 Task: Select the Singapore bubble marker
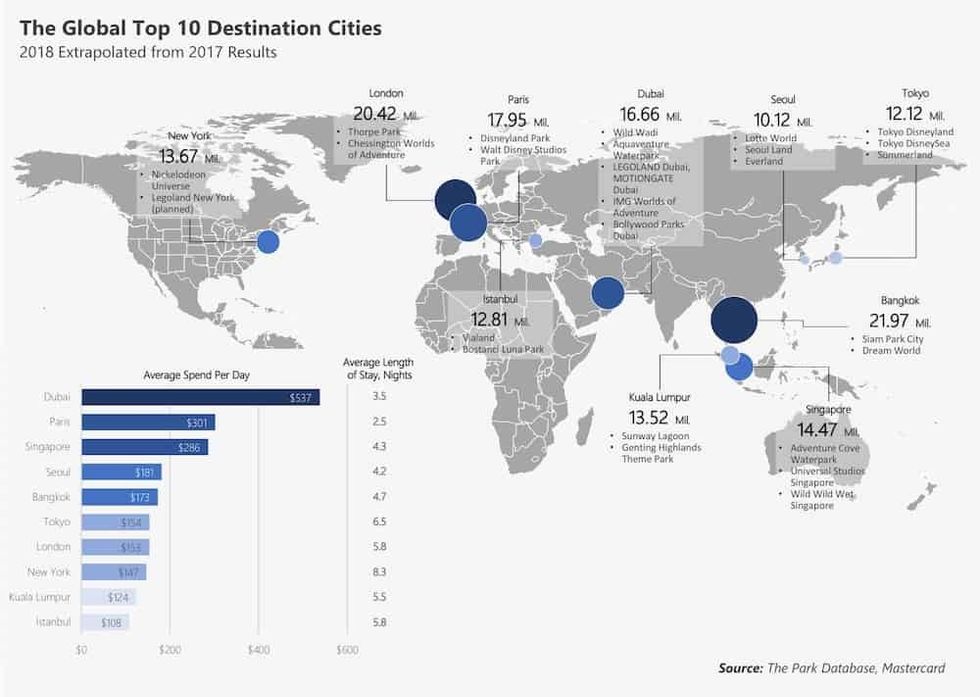click(738, 367)
